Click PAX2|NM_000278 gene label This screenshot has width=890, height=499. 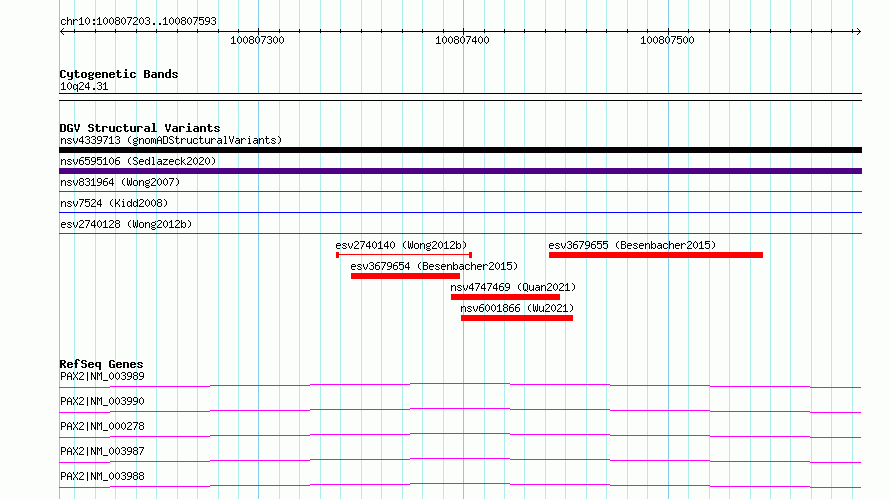pos(102,426)
